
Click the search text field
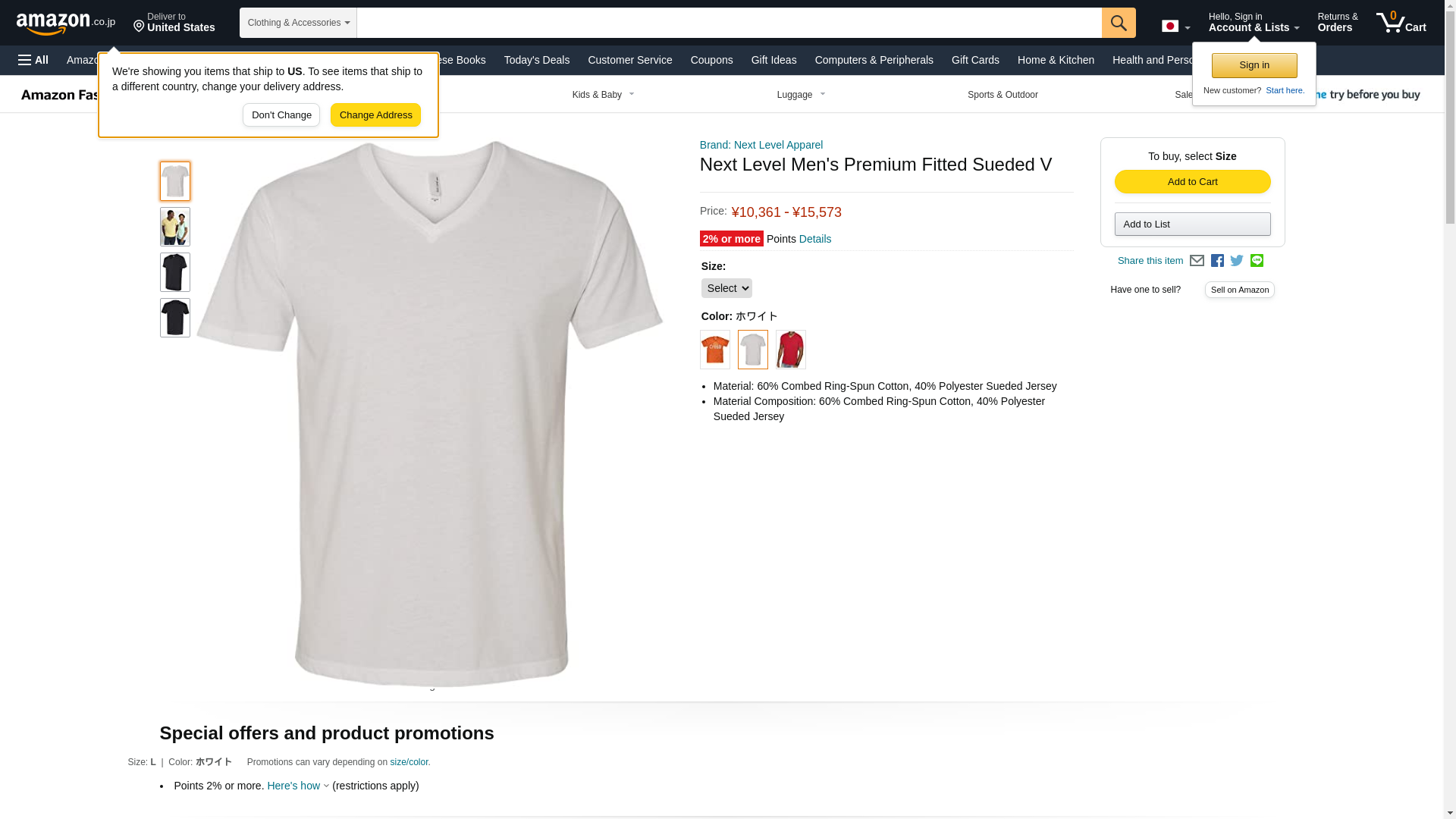pos(728,23)
